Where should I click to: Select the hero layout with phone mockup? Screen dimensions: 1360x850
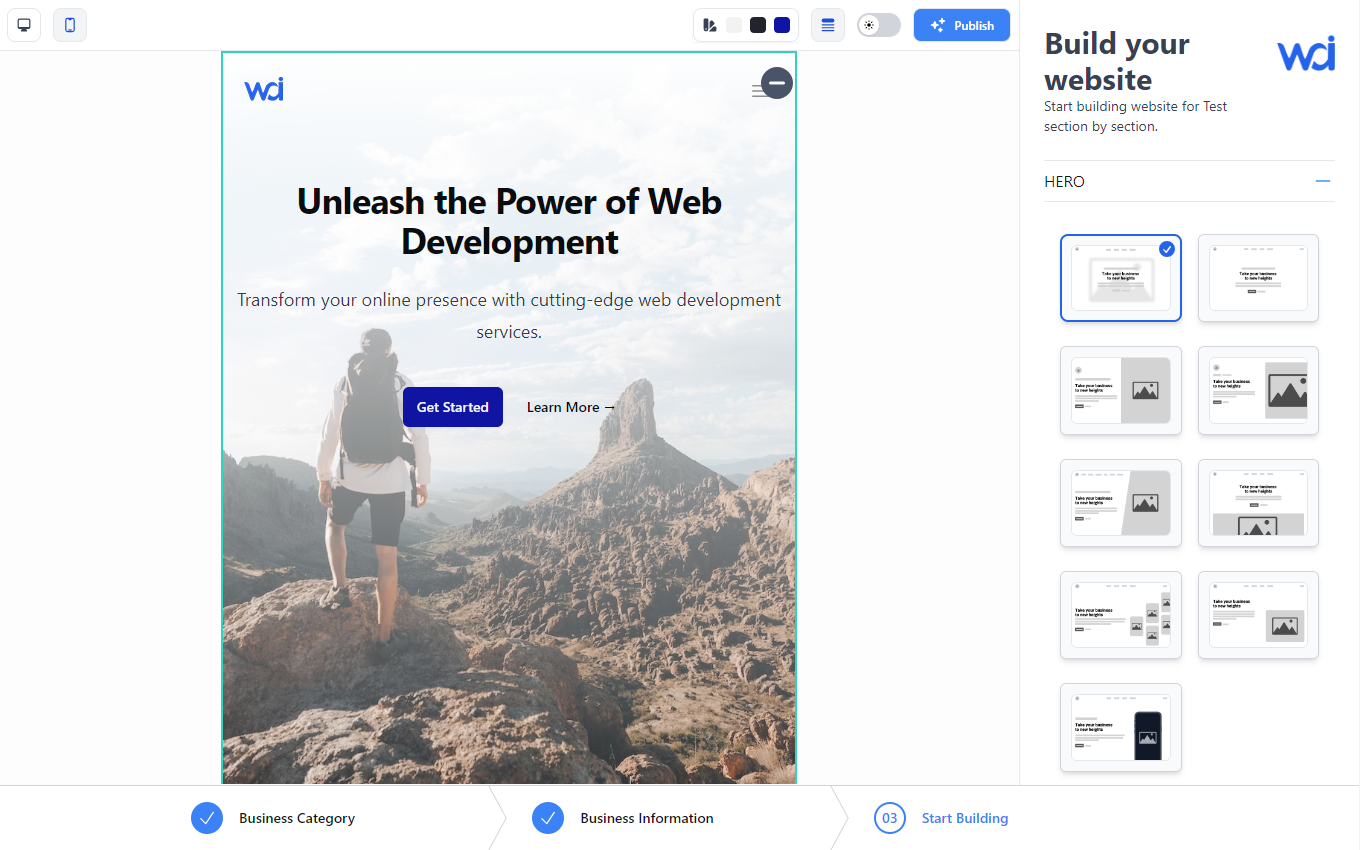1121,727
